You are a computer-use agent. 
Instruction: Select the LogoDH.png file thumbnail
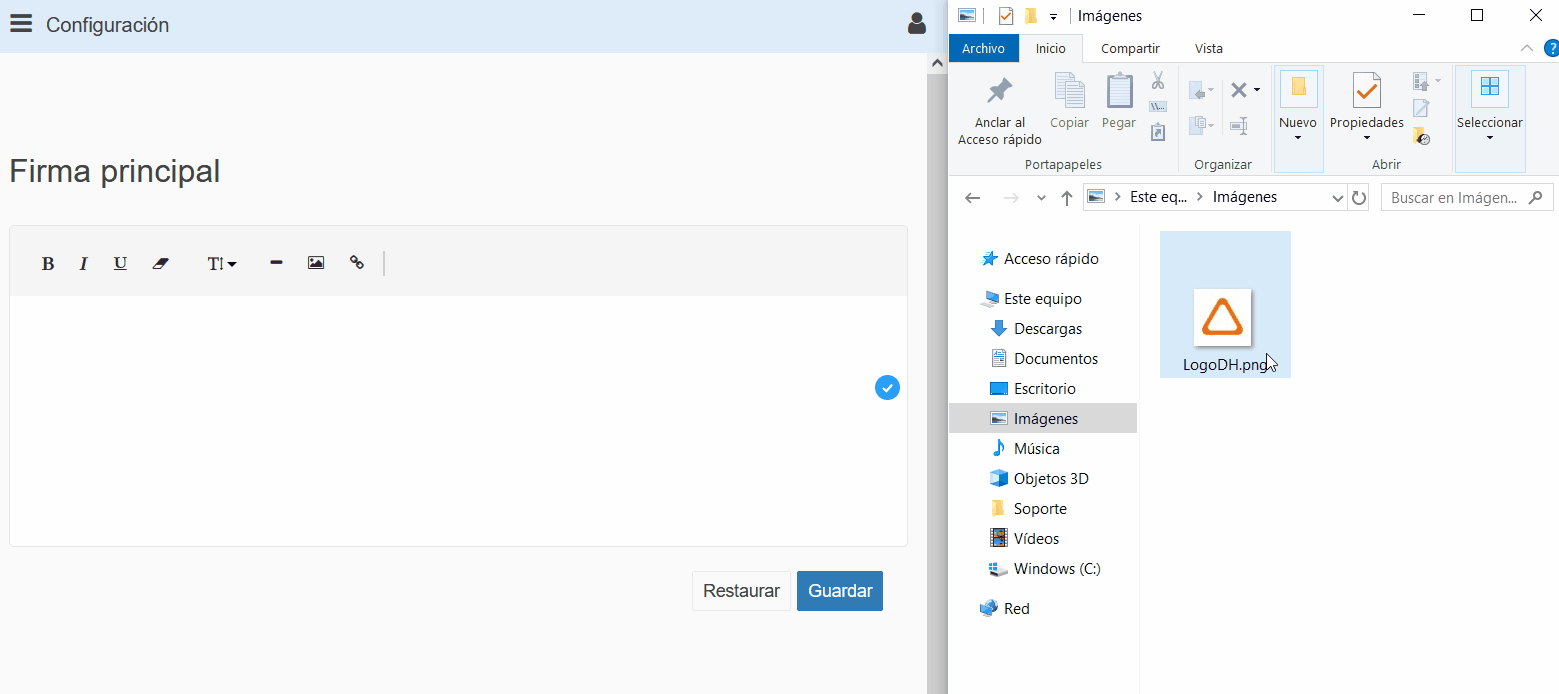click(x=1223, y=318)
